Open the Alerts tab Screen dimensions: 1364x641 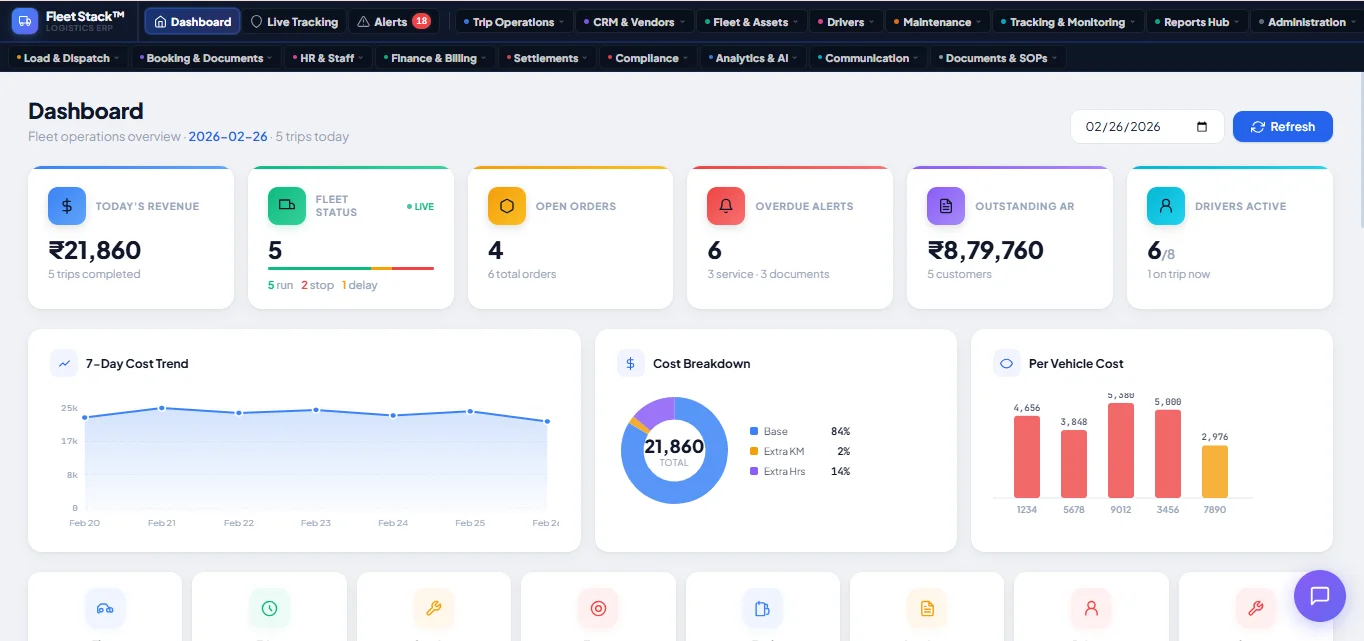394,22
